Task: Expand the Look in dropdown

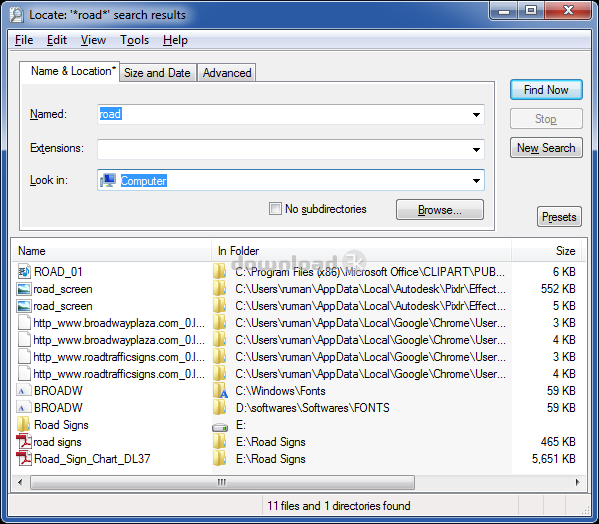Action: coord(476,180)
